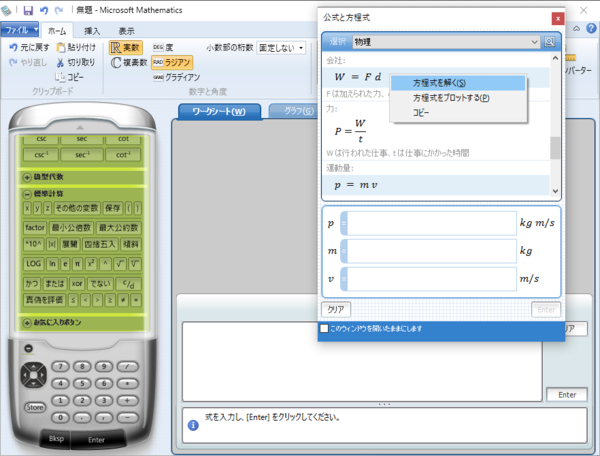Expand the 線型代数 section

27,177
